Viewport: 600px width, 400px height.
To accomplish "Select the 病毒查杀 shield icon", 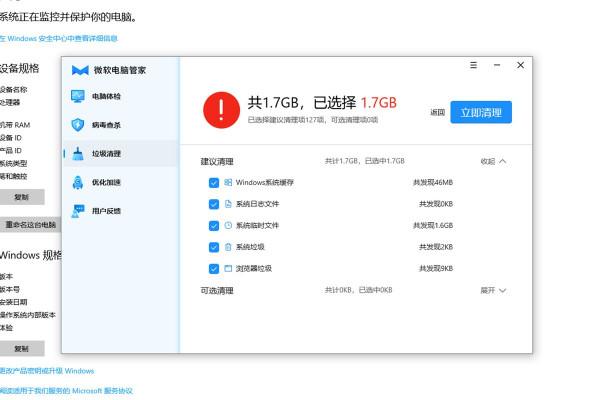I will point(78,125).
